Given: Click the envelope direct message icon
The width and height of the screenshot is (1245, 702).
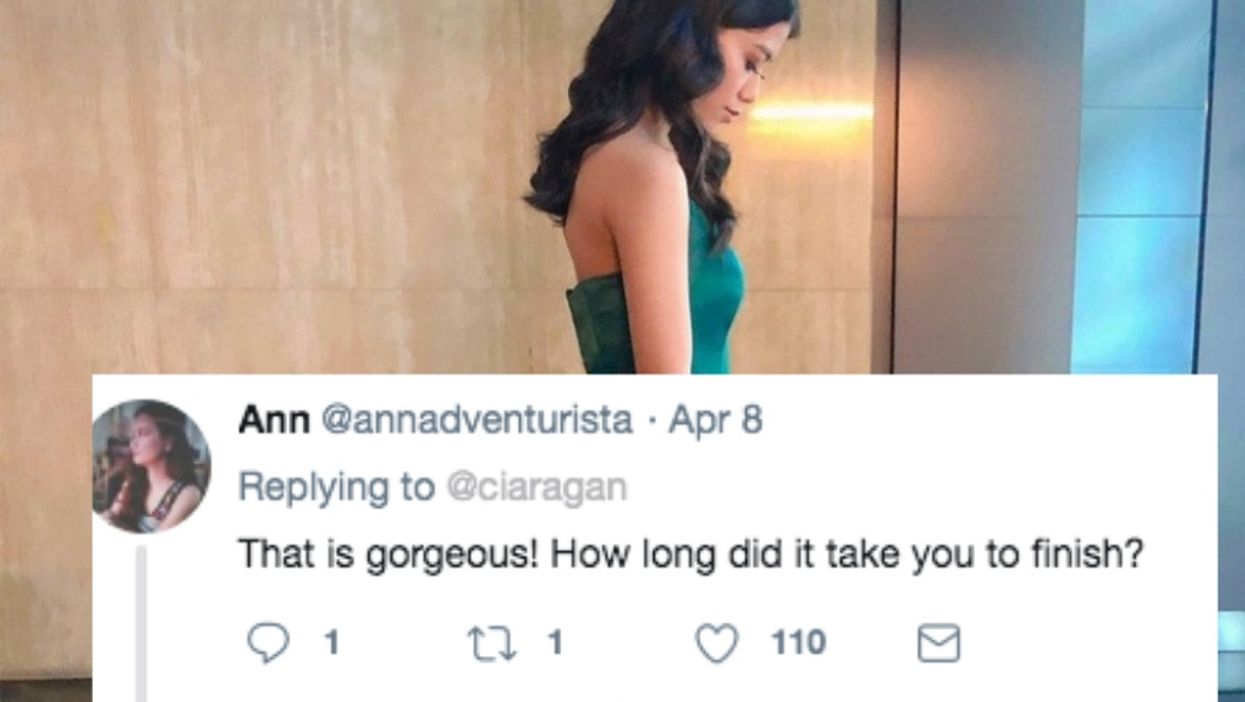Looking at the screenshot, I should pos(939,644).
